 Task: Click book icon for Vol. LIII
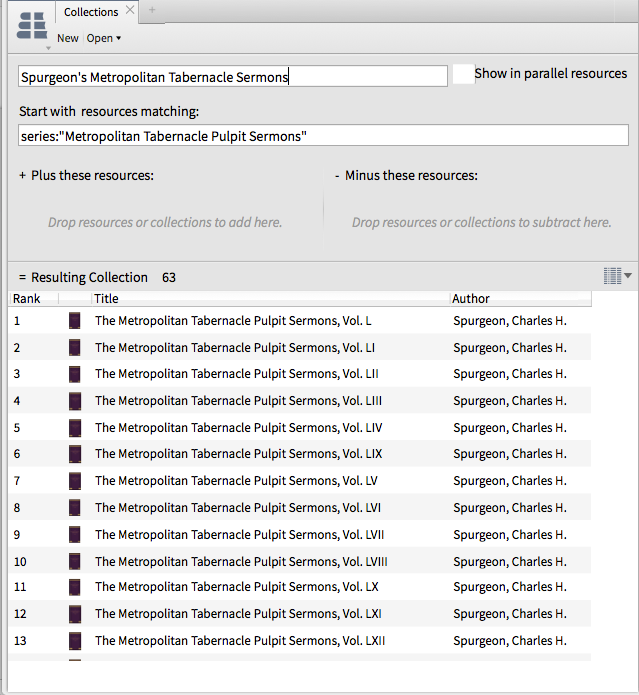[75, 401]
